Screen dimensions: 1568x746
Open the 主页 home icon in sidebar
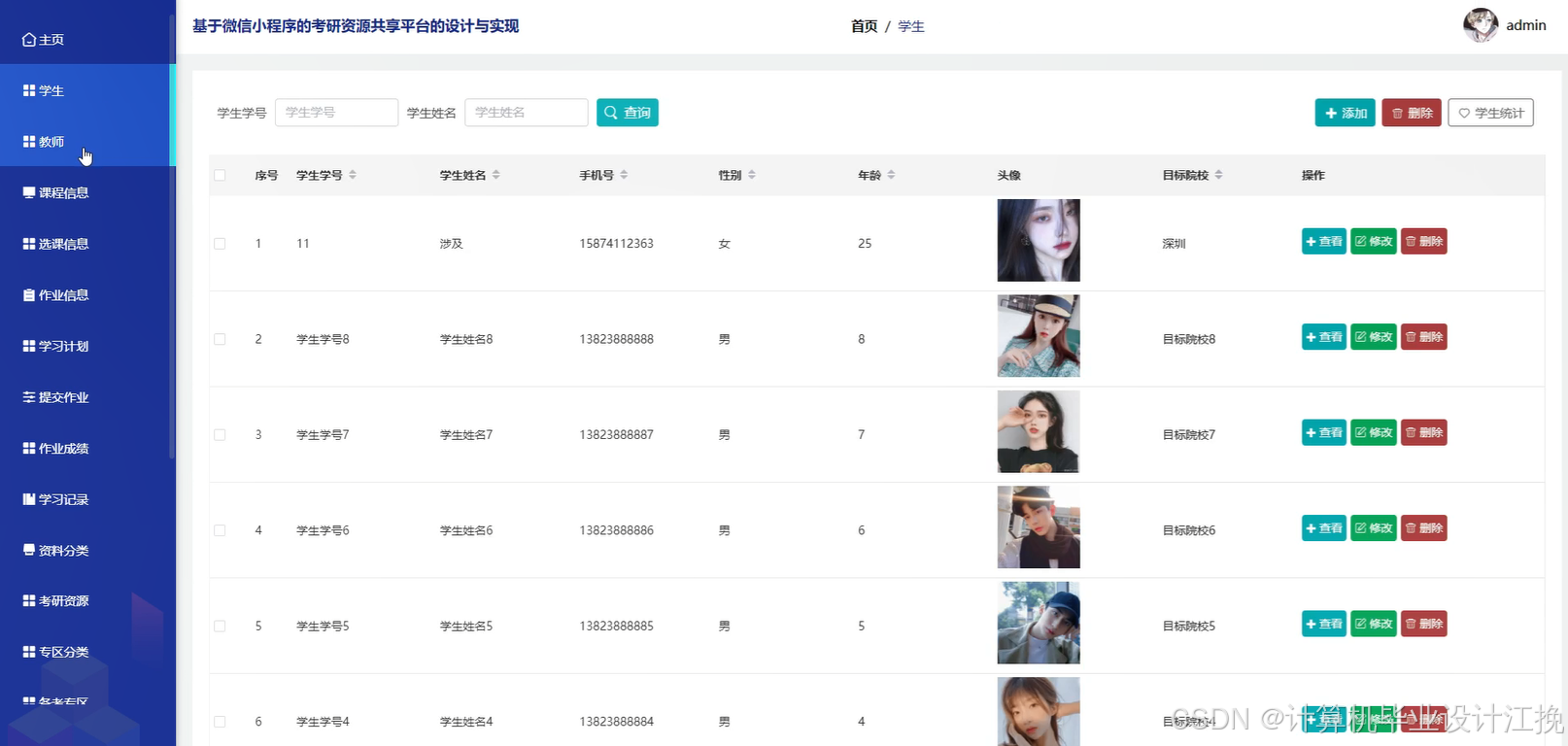click(29, 40)
